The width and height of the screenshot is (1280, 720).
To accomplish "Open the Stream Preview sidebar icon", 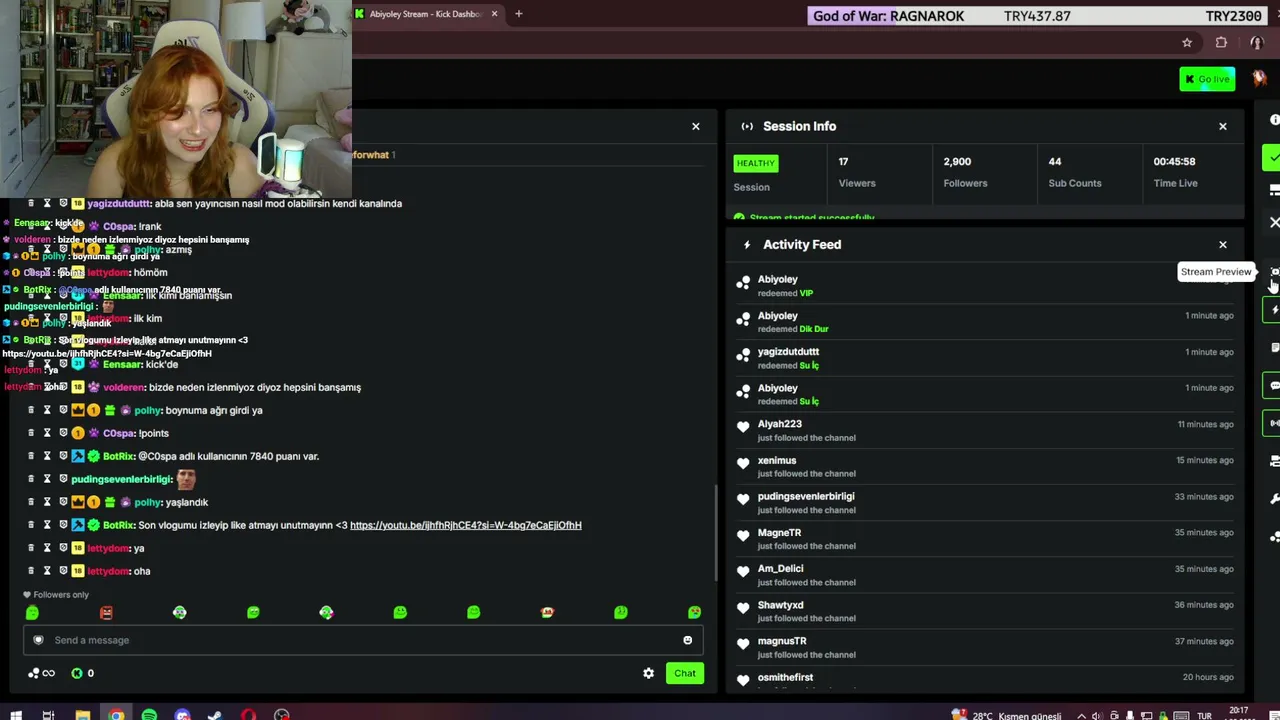I will click(x=1274, y=272).
